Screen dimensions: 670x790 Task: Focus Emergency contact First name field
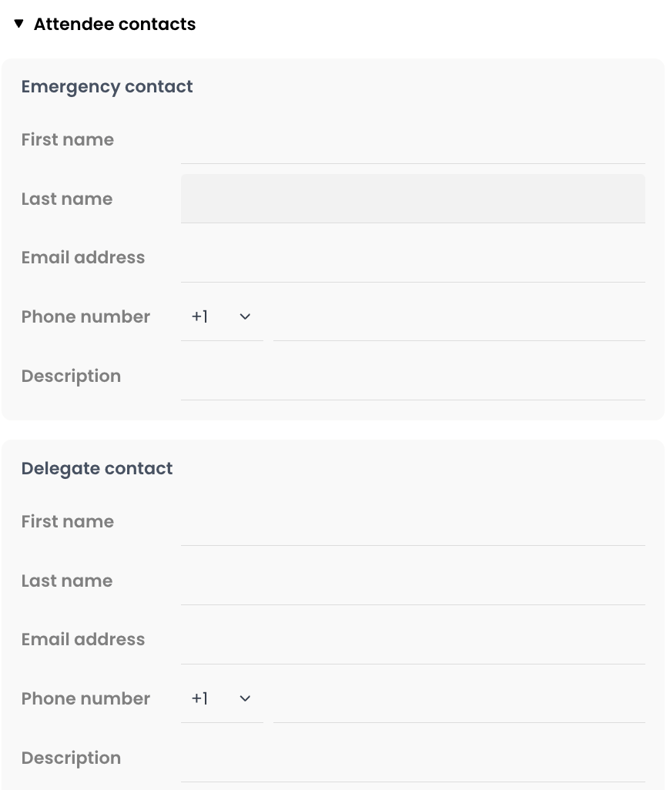point(413,140)
